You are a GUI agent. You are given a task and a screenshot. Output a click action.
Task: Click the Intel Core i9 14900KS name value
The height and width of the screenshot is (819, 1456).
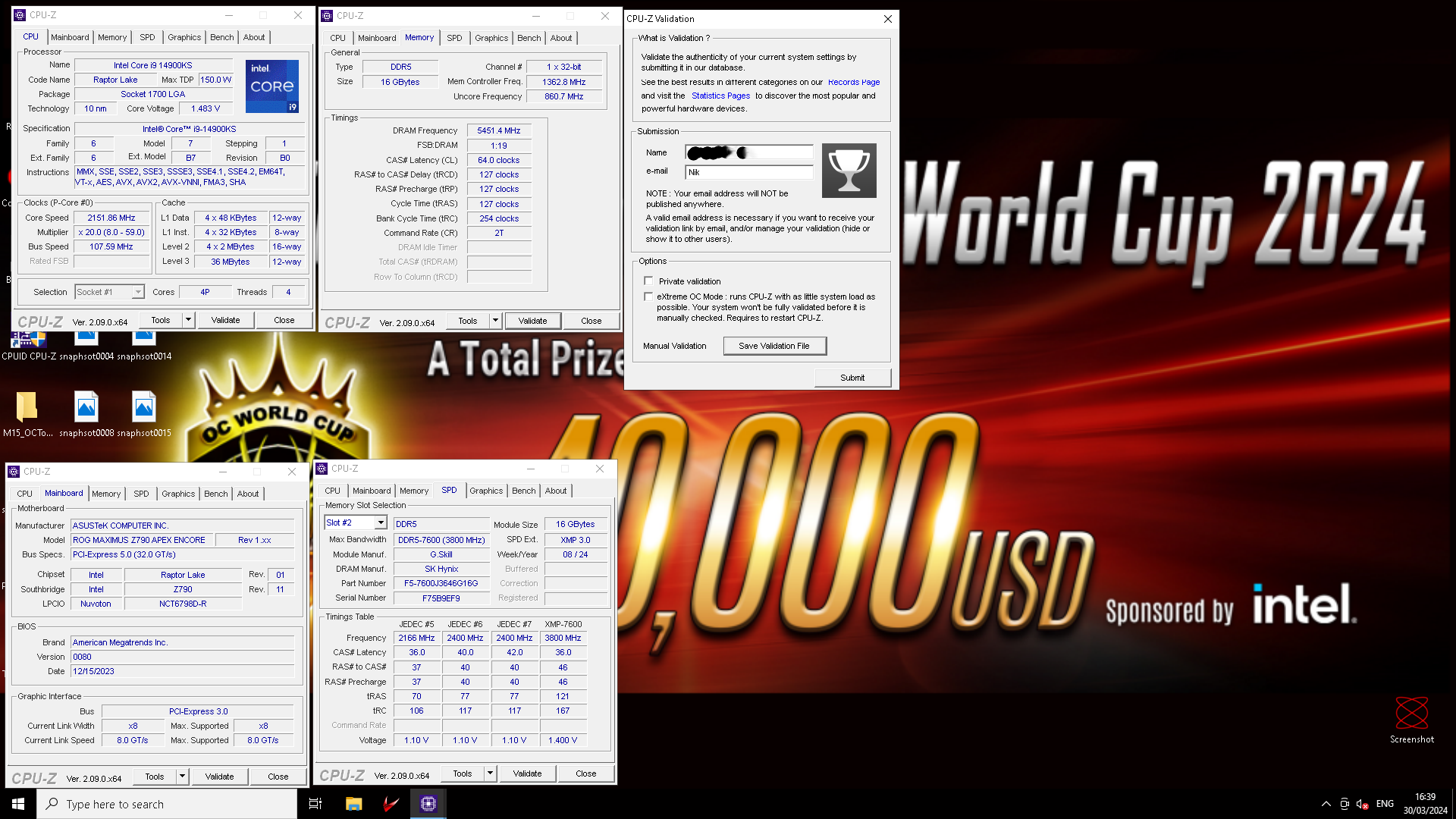(153, 65)
